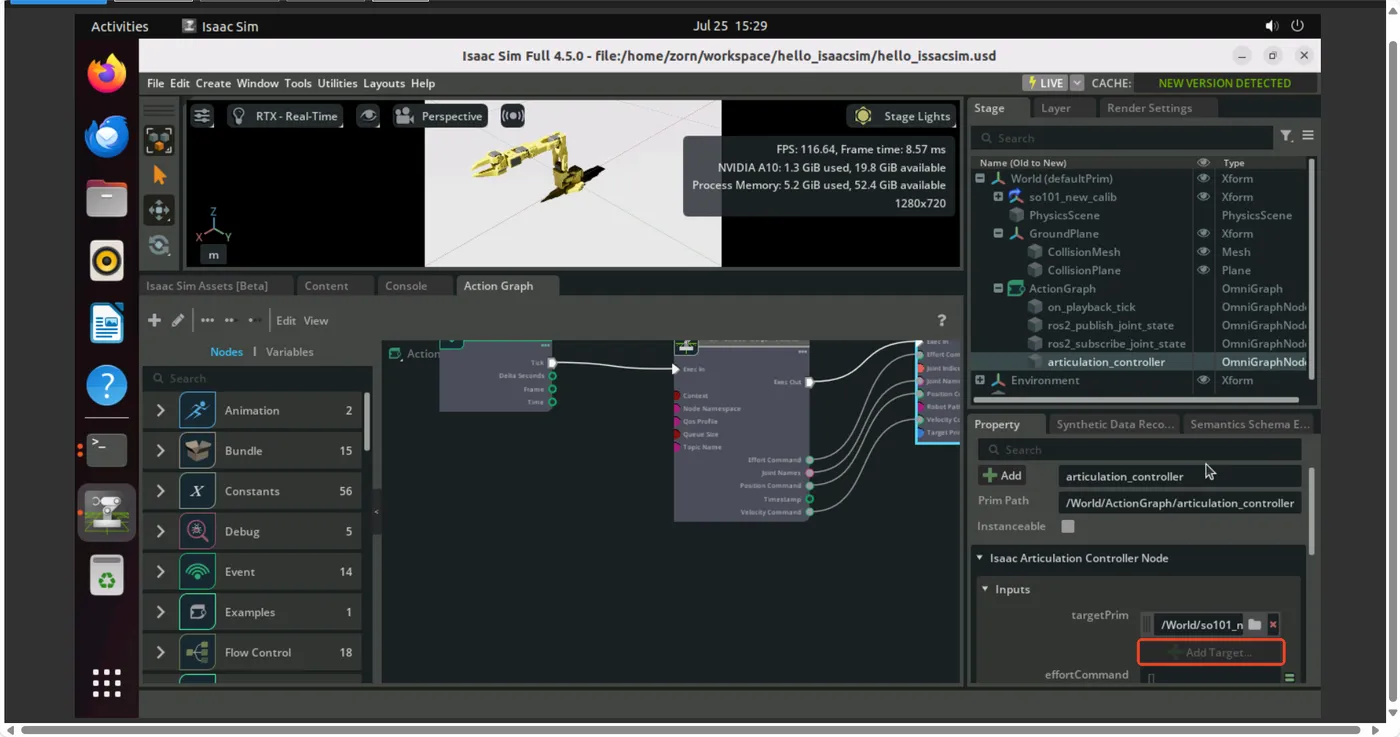Click visibility eye column header in Stage
This screenshot has width=1400, height=737.
pyautogui.click(x=1203, y=162)
